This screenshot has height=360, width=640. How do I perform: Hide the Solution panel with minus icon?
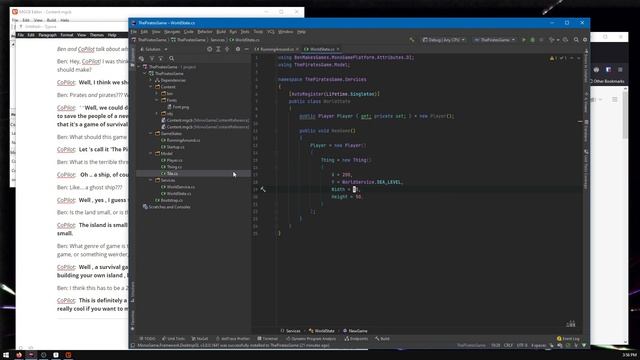[247, 49]
